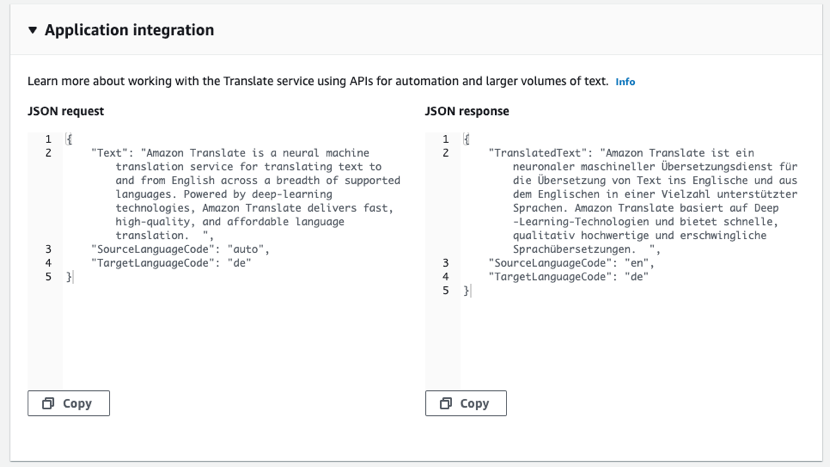This screenshot has height=467, width=830.
Task: Click line number 2 in JSON request gutter
Action: pyautogui.click(x=48, y=153)
